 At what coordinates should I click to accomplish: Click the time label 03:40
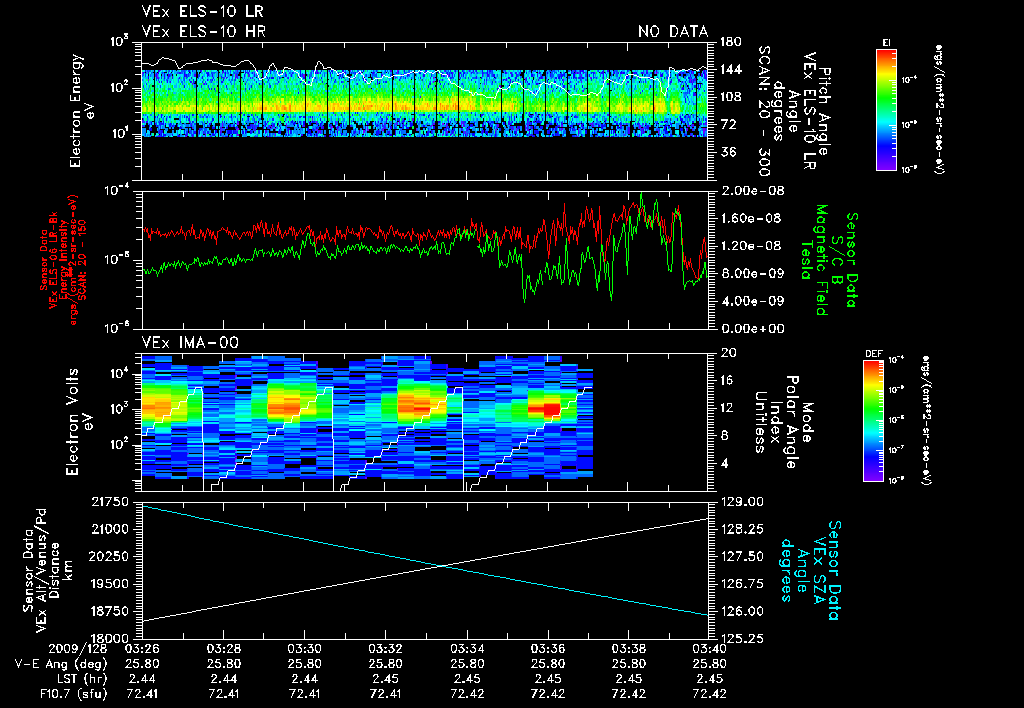(x=710, y=649)
